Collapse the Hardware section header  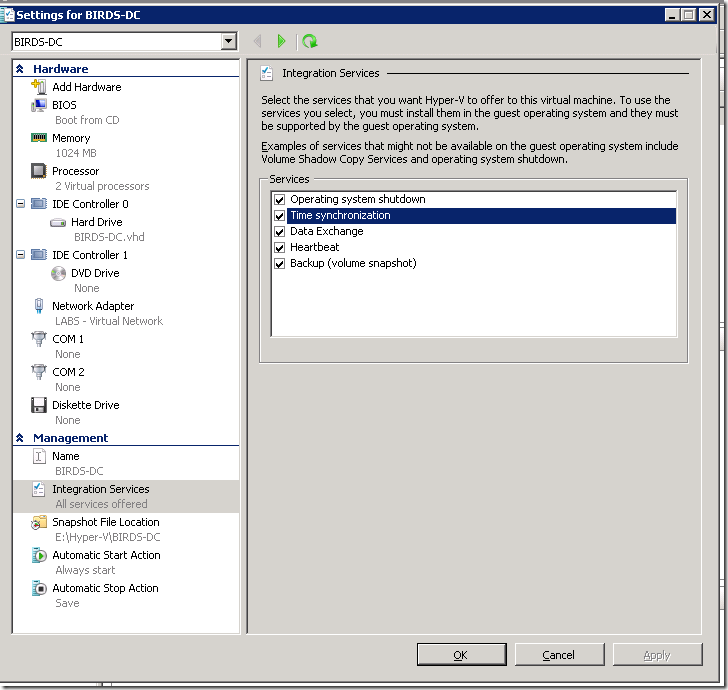(20, 69)
